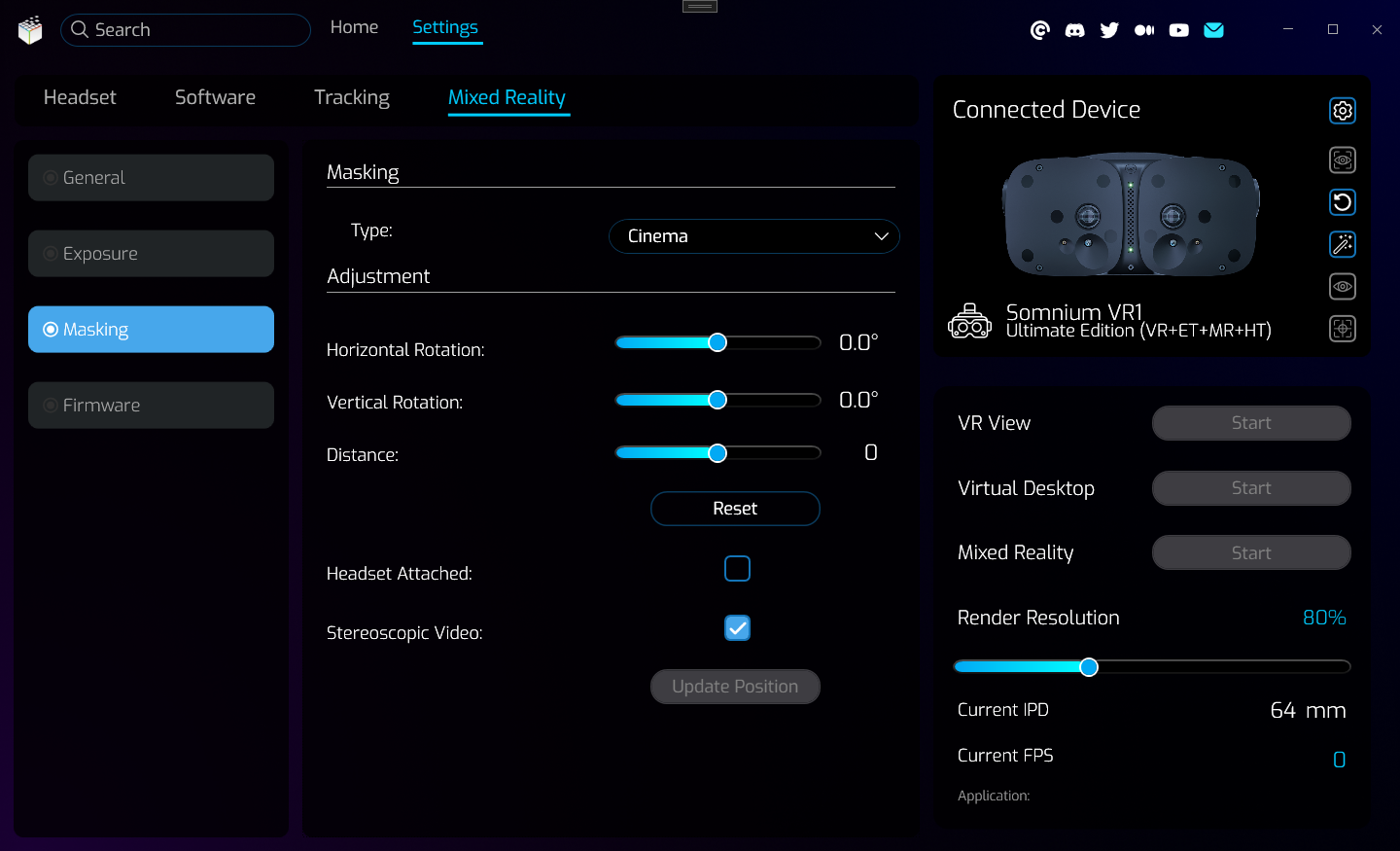Minimize the application window

pyautogui.click(x=1288, y=29)
